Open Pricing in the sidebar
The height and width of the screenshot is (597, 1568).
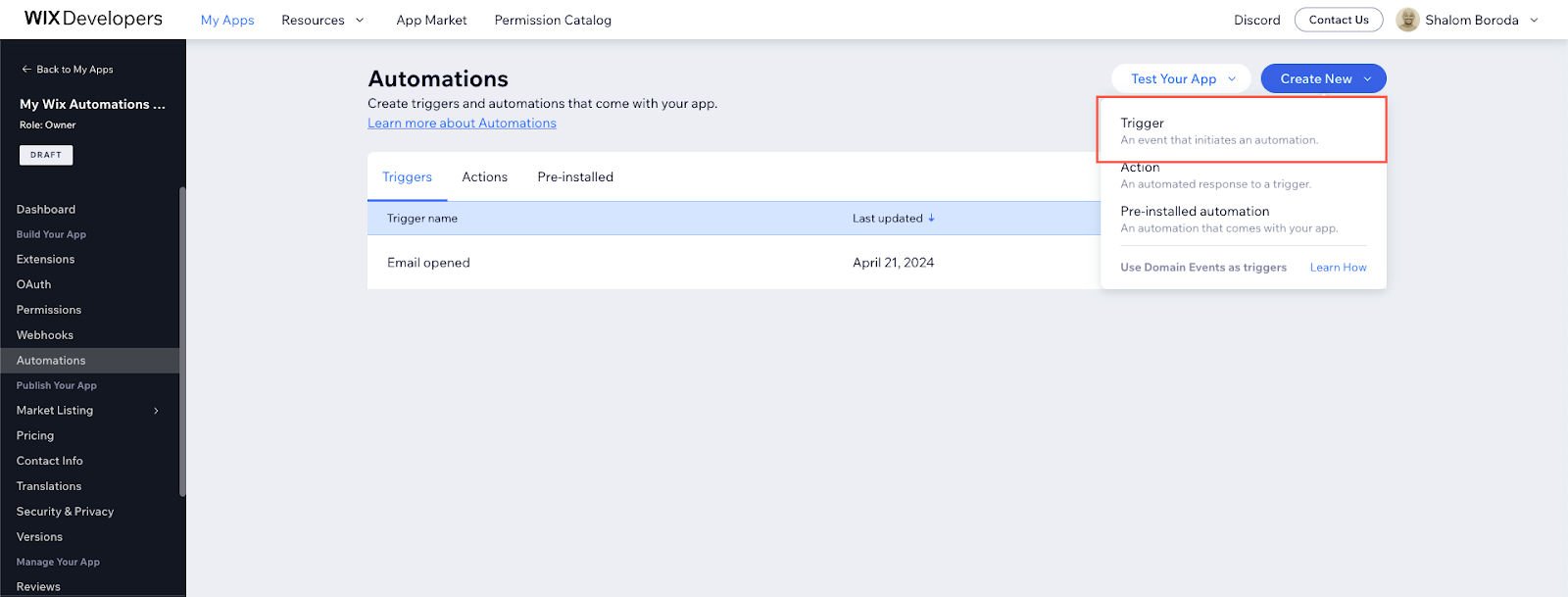[35, 436]
